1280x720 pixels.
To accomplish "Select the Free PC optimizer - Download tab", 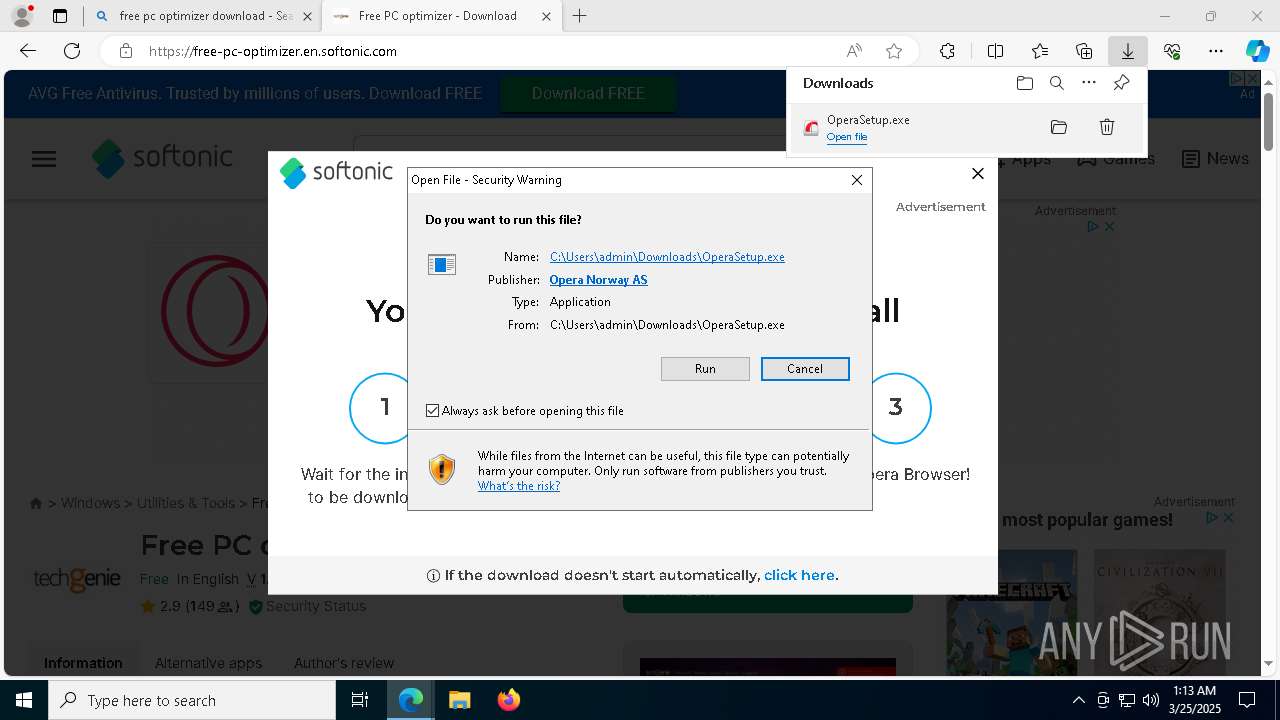I will [440, 16].
